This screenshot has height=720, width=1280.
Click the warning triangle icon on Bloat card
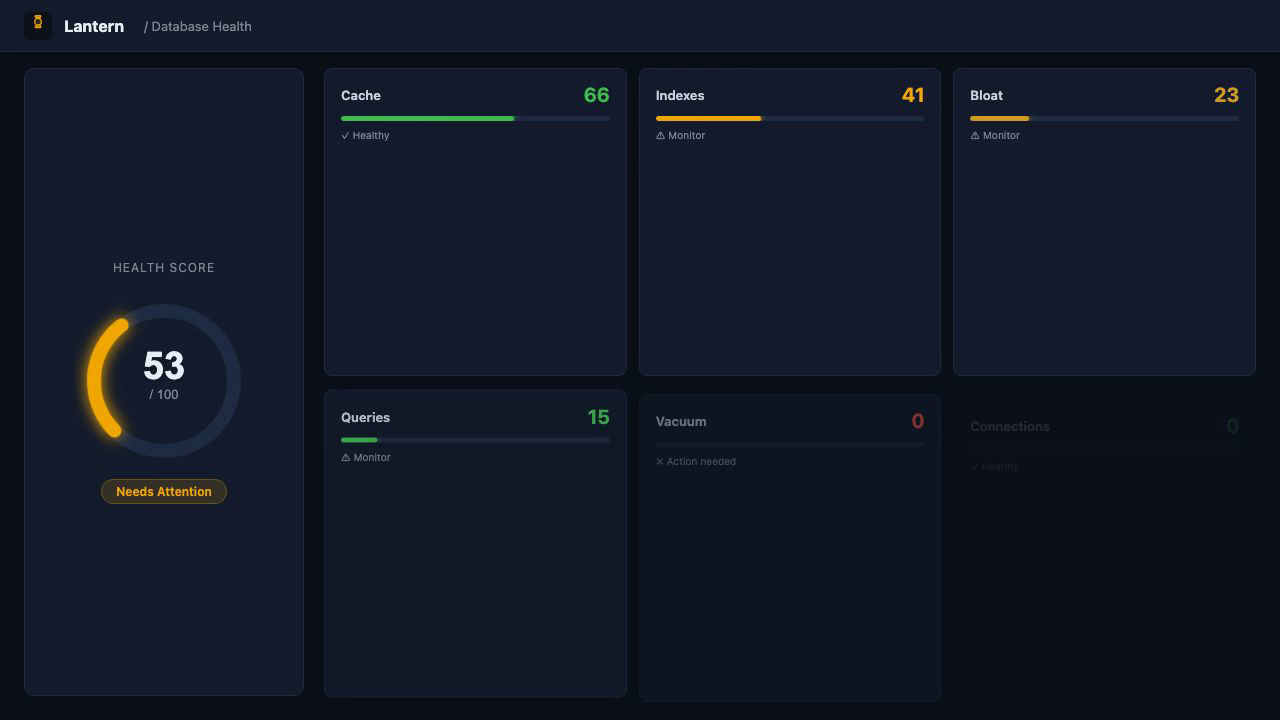975,135
